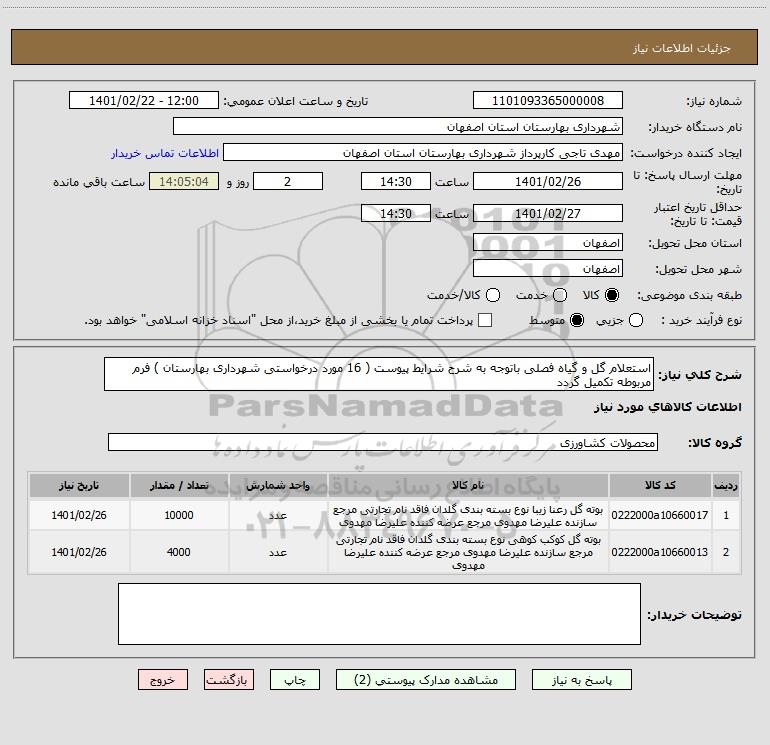Click the remaining time field 14:05:04
The height and width of the screenshot is (745, 770).
tap(184, 181)
